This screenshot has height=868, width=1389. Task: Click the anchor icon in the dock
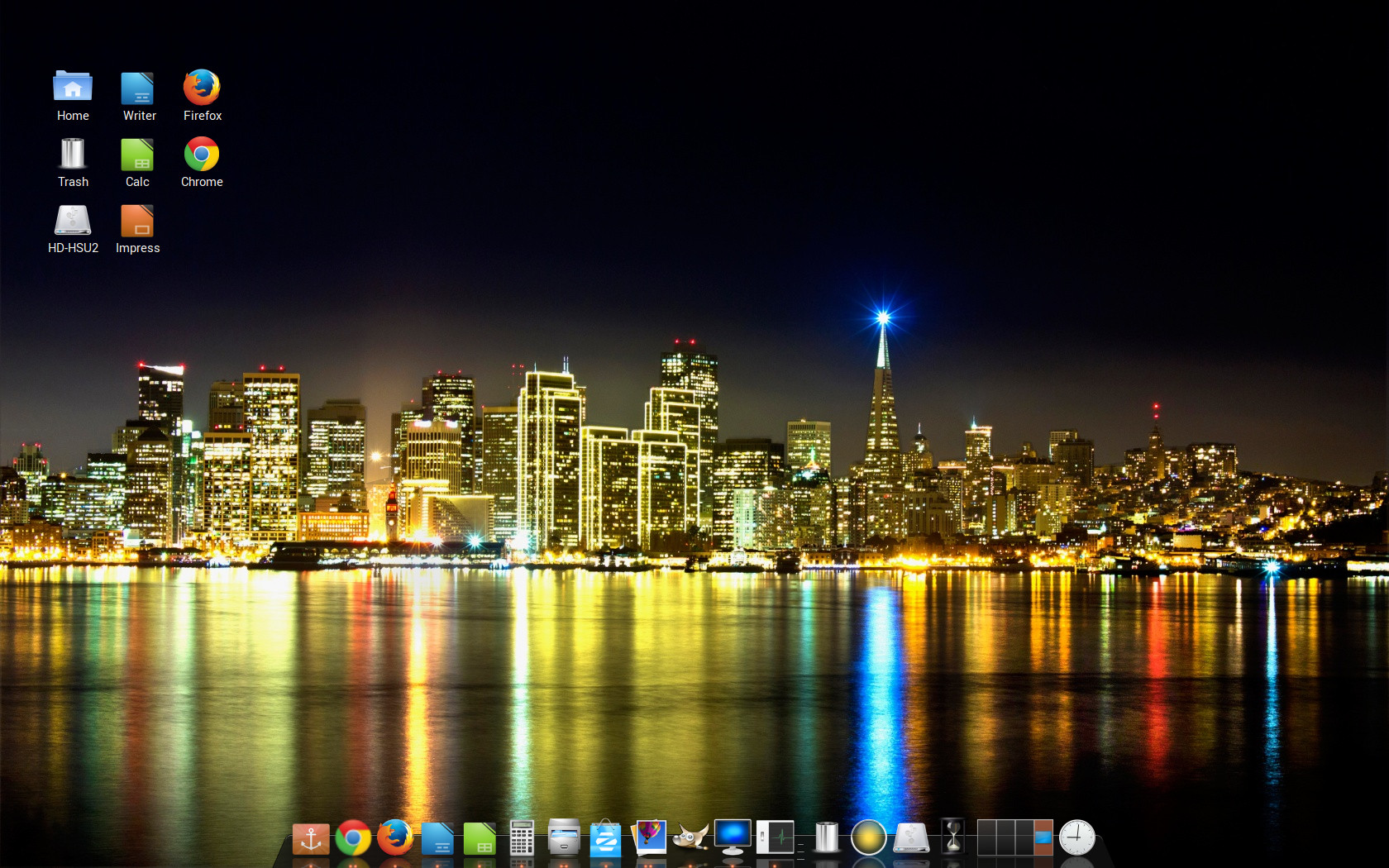coord(311,838)
